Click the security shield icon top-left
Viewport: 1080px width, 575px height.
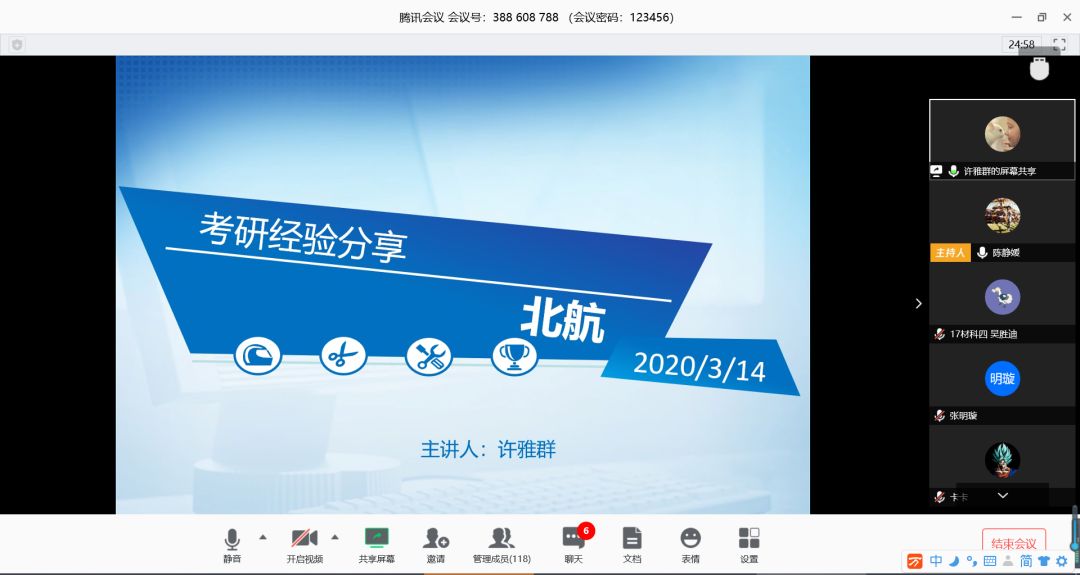(17, 45)
